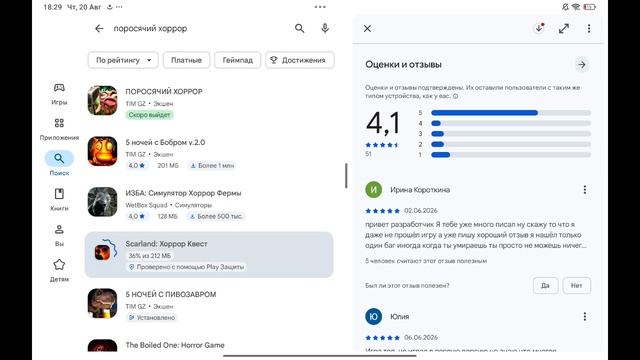Expand Ирина Короткина's review text
The height and width of the screenshot is (360, 640).
(x=476, y=235)
